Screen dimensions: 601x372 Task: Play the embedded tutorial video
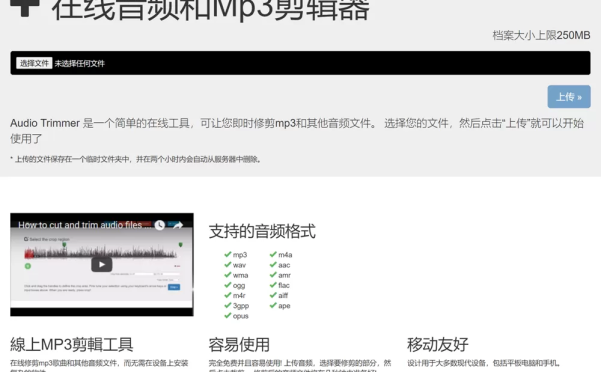click(x=102, y=264)
